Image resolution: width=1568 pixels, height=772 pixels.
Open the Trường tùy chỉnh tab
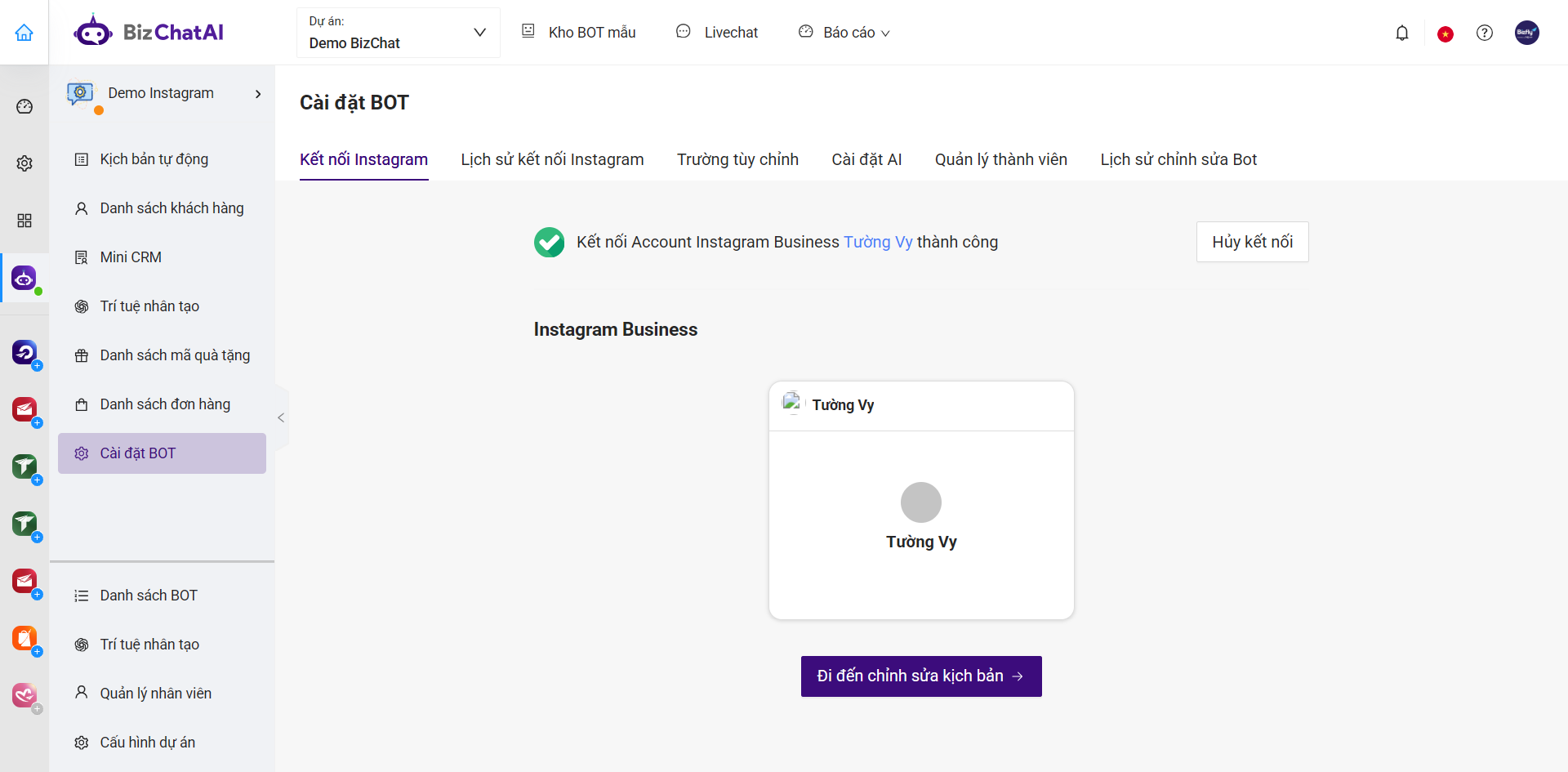(x=737, y=159)
